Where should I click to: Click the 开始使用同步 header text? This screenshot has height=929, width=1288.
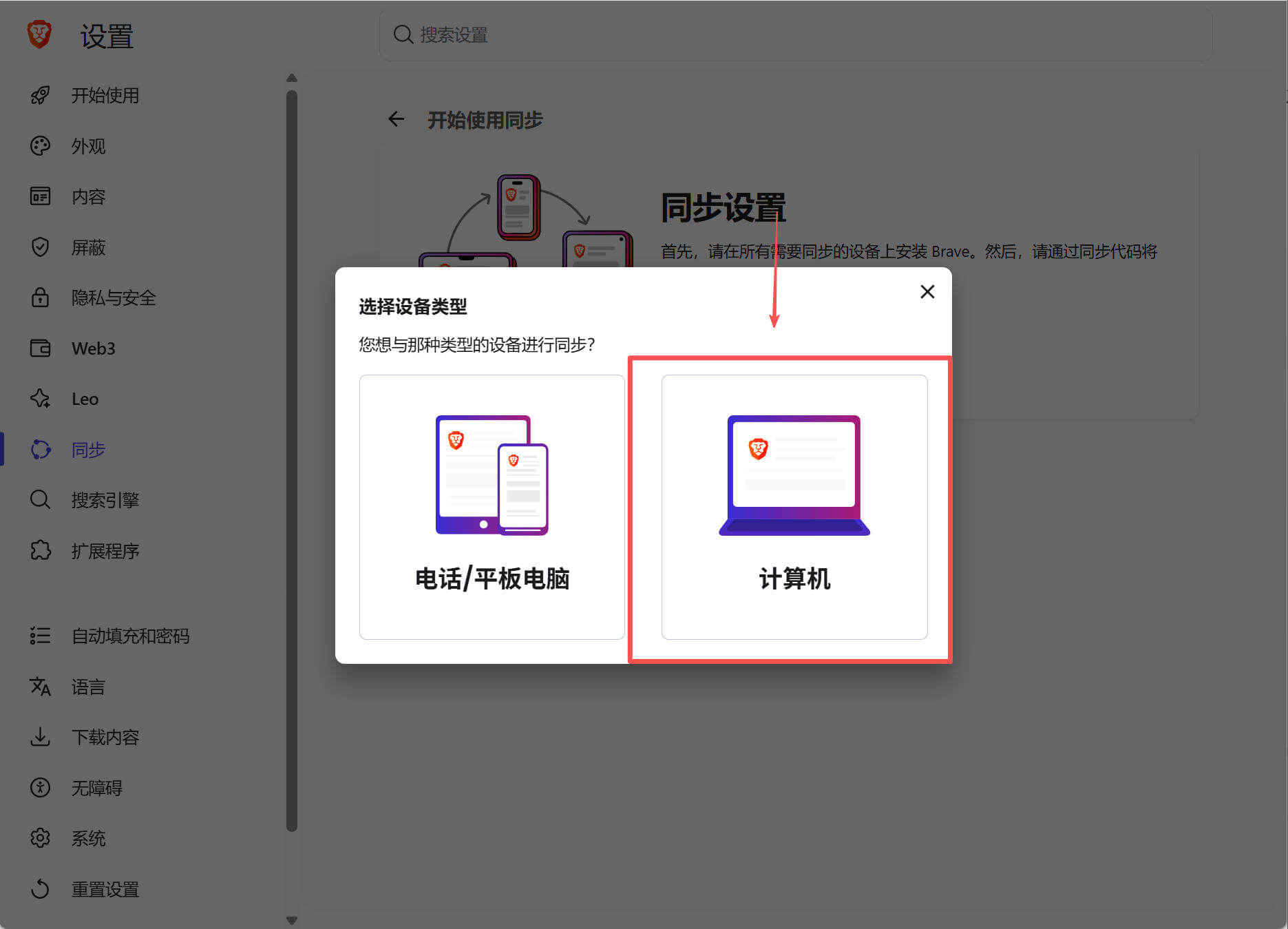pyautogui.click(x=485, y=120)
